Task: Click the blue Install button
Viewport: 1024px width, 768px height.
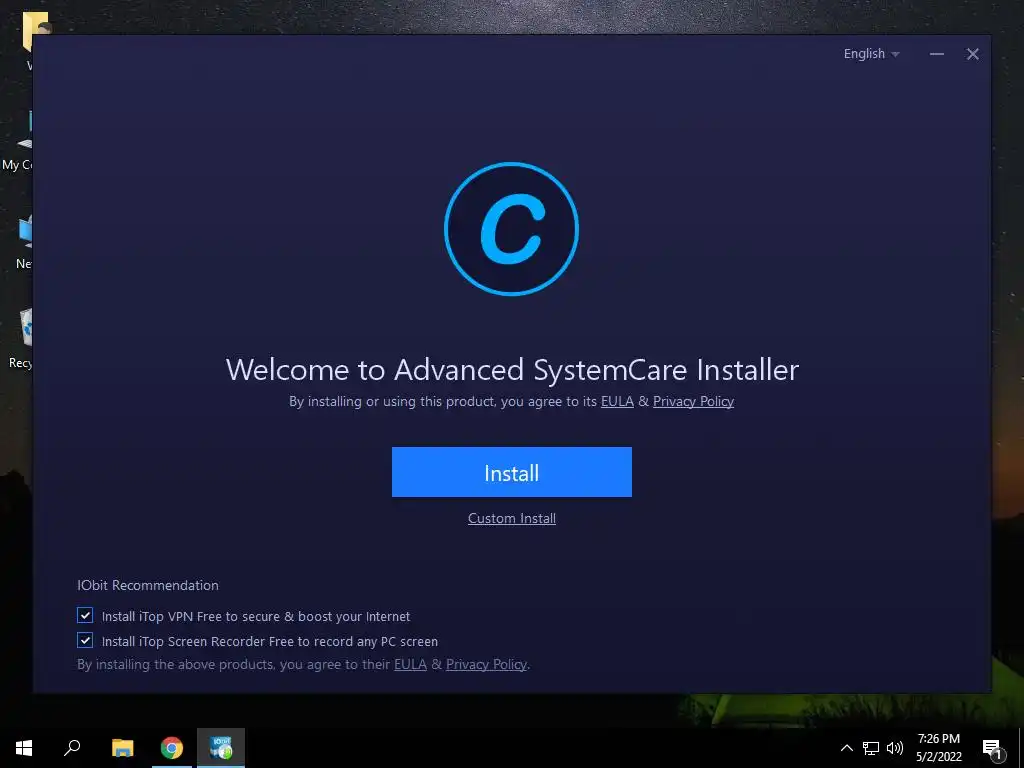Action: pos(511,472)
